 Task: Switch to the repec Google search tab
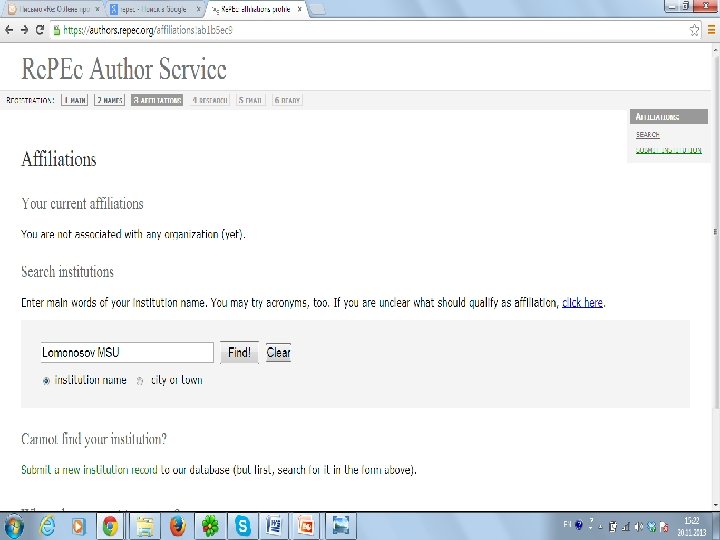pos(154,9)
